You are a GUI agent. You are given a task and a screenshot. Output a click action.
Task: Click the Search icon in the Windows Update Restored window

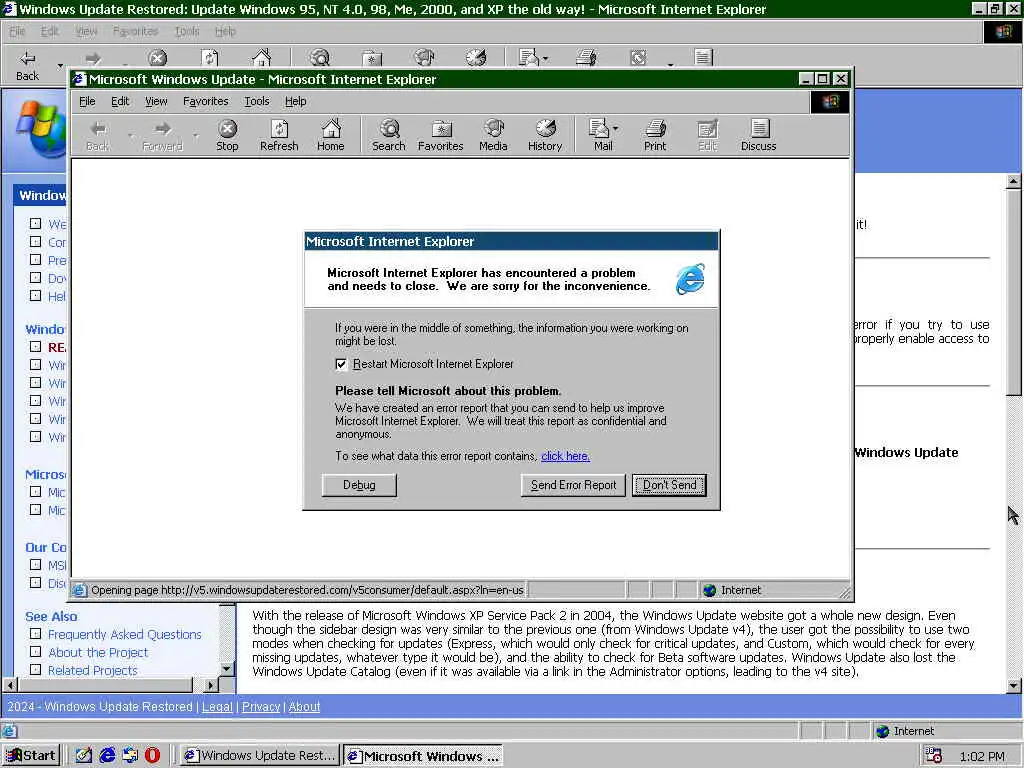[320, 58]
